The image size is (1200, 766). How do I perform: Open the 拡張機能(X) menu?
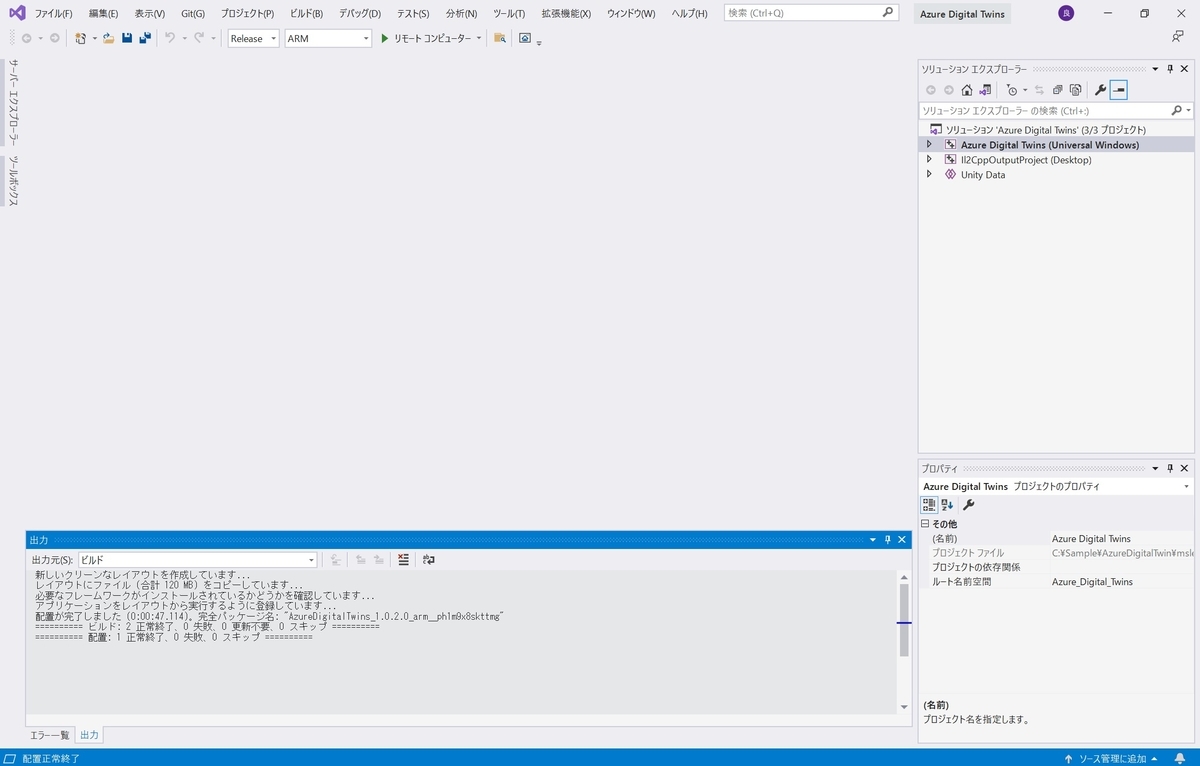[x=566, y=13]
